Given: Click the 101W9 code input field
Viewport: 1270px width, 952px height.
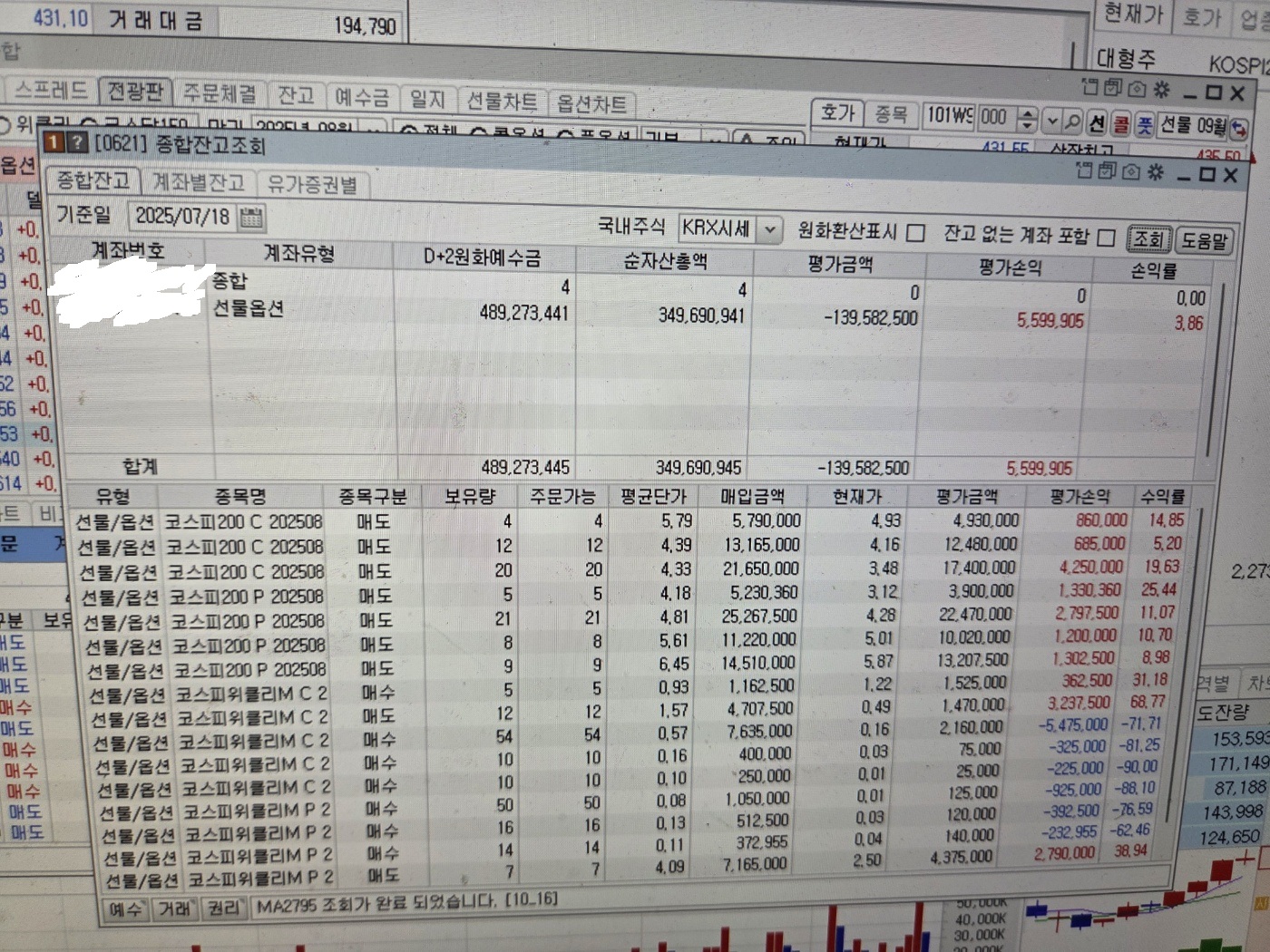Looking at the screenshot, I should pyautogui.click(x=950, y=116).
